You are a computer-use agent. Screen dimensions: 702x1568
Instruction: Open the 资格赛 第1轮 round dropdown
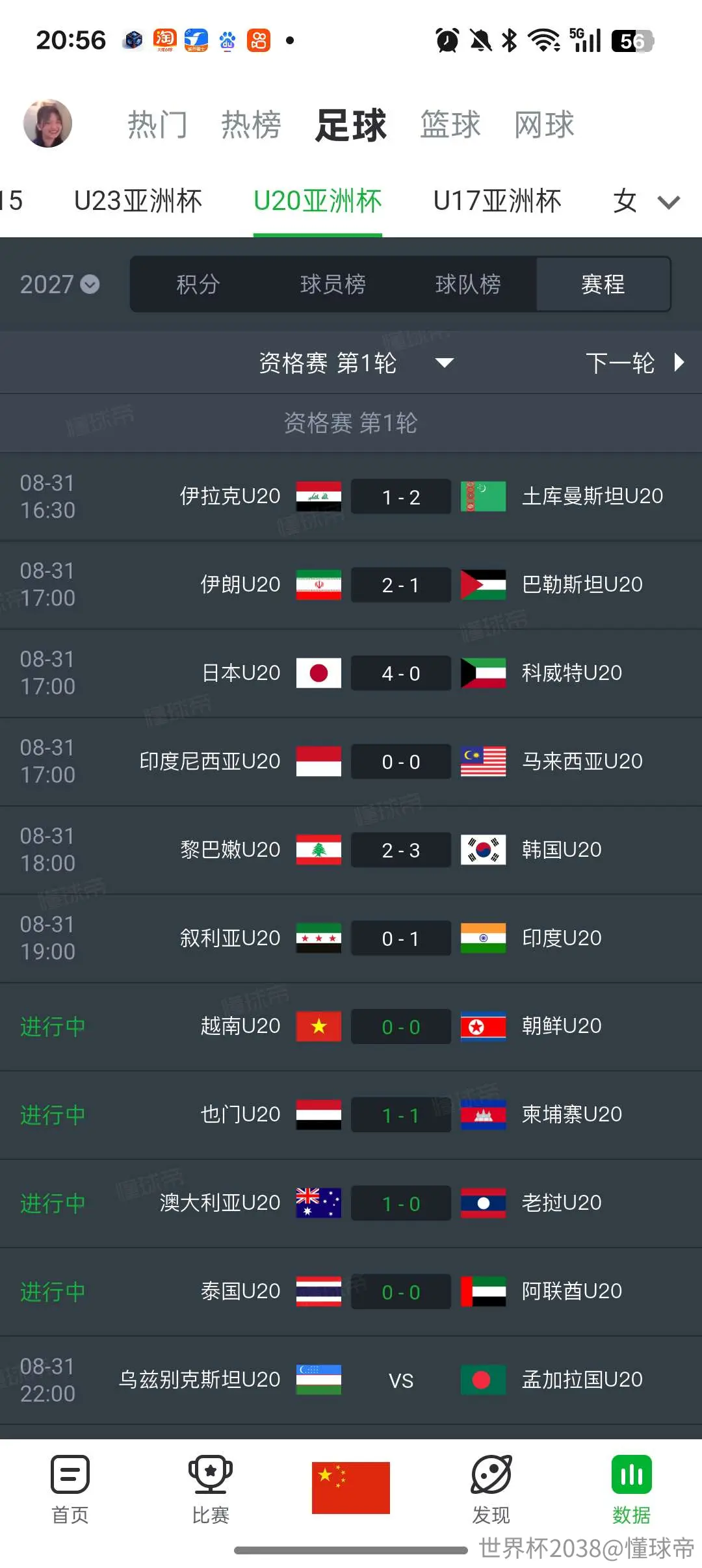coord(356,363)
